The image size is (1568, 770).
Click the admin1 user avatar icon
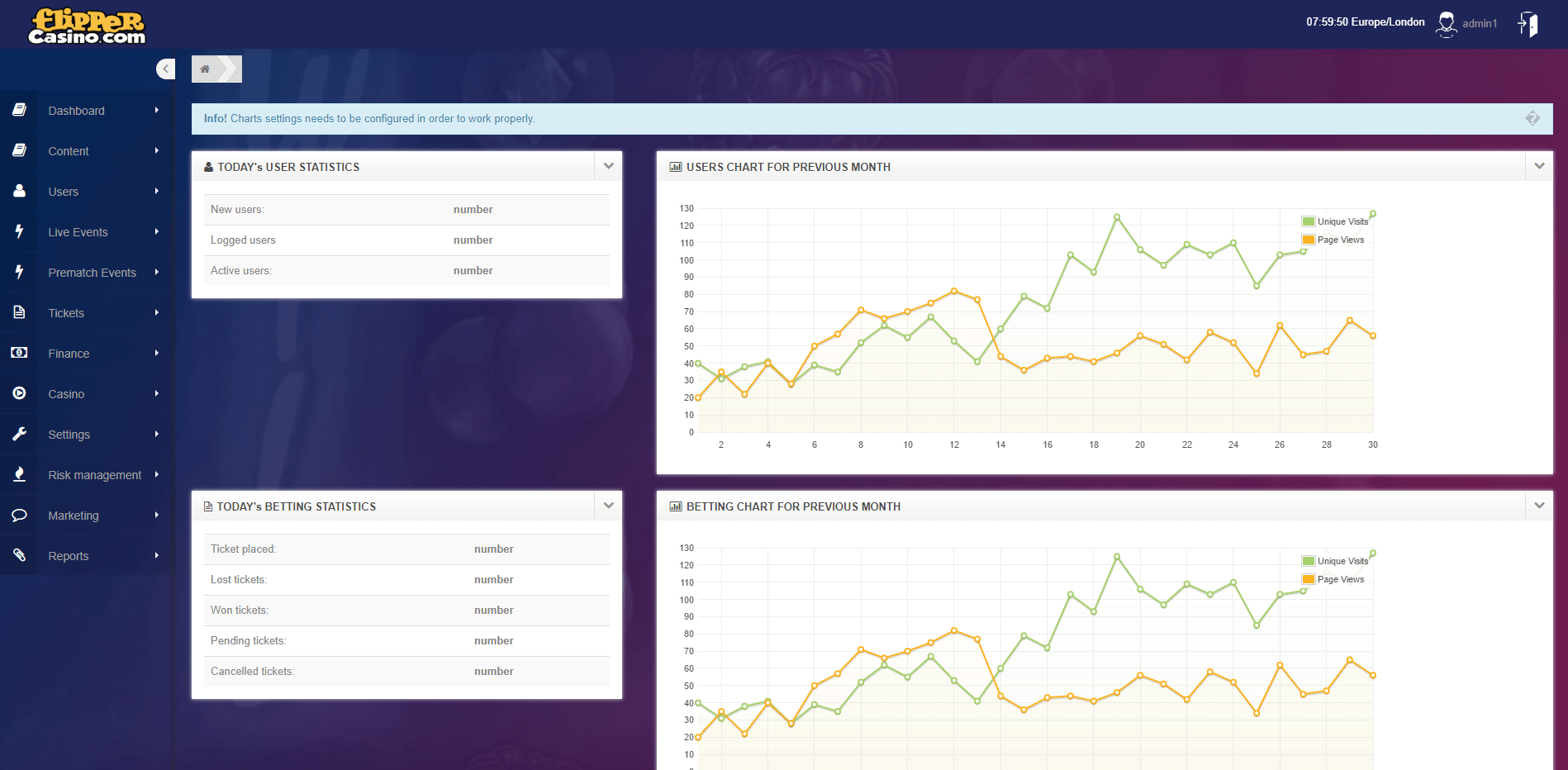(1446, 24)
